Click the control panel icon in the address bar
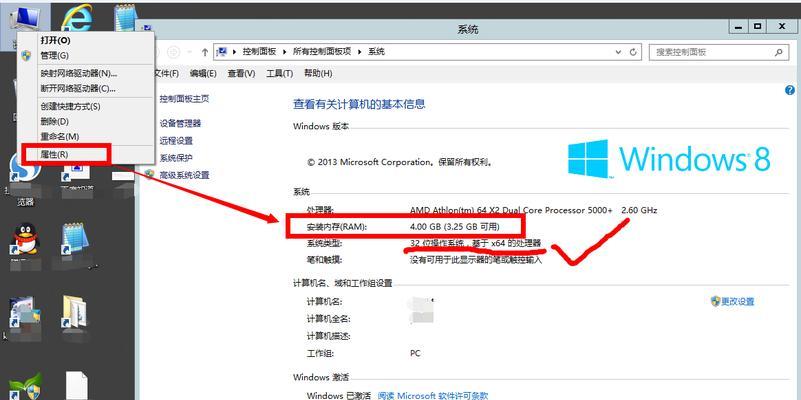This screenshot has height=400, width=801. (x=222, y=52)
